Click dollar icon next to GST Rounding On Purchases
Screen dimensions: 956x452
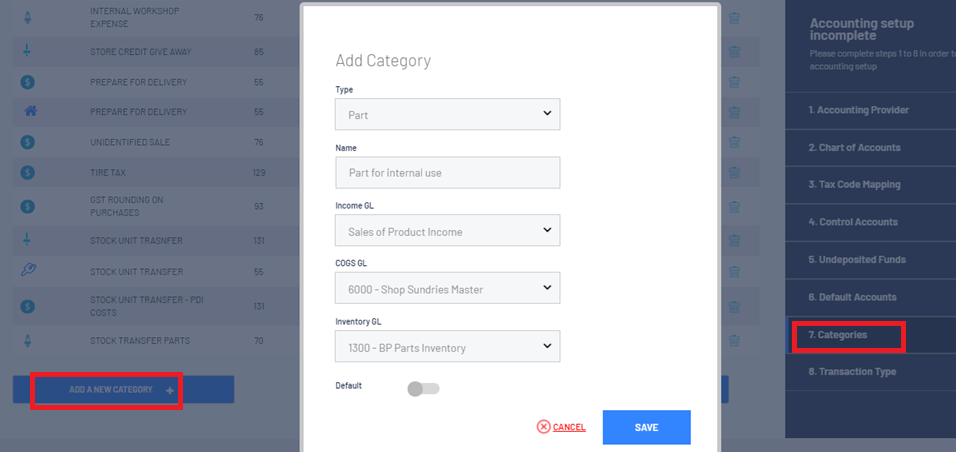click(28, 206)
